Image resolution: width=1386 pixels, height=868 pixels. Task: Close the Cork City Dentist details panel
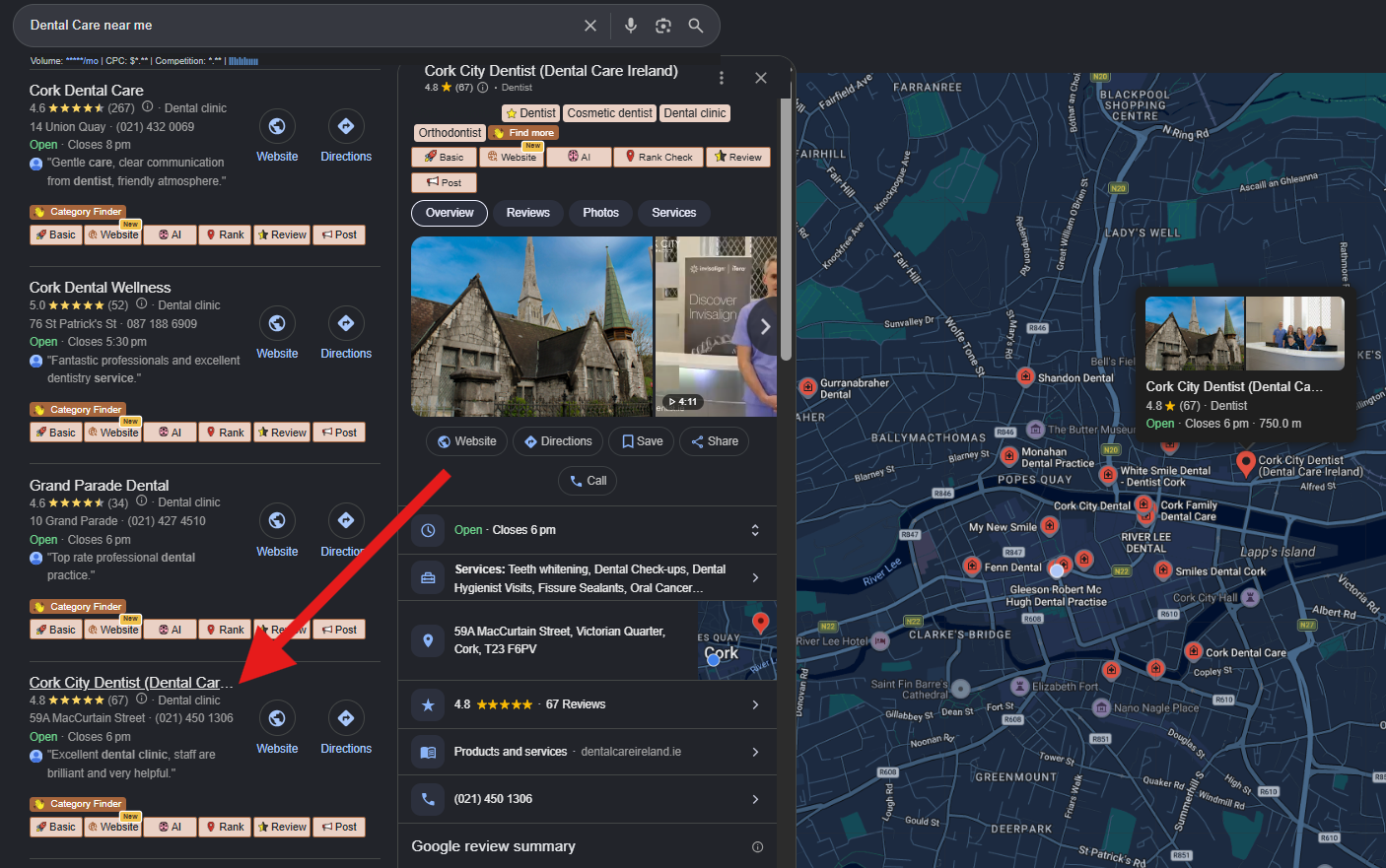pos(761,78)
